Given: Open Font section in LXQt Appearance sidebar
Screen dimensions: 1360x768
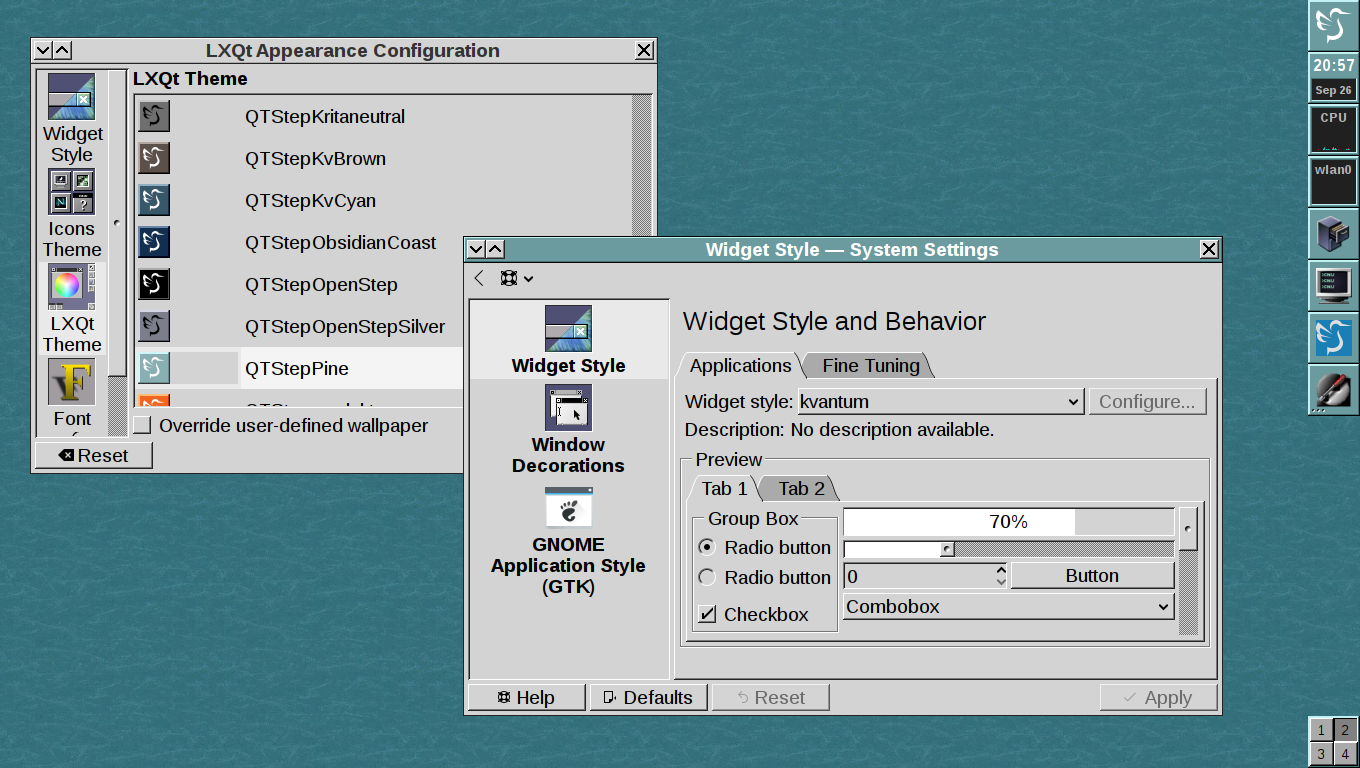Looking at the screenshot, I should 72,395.
